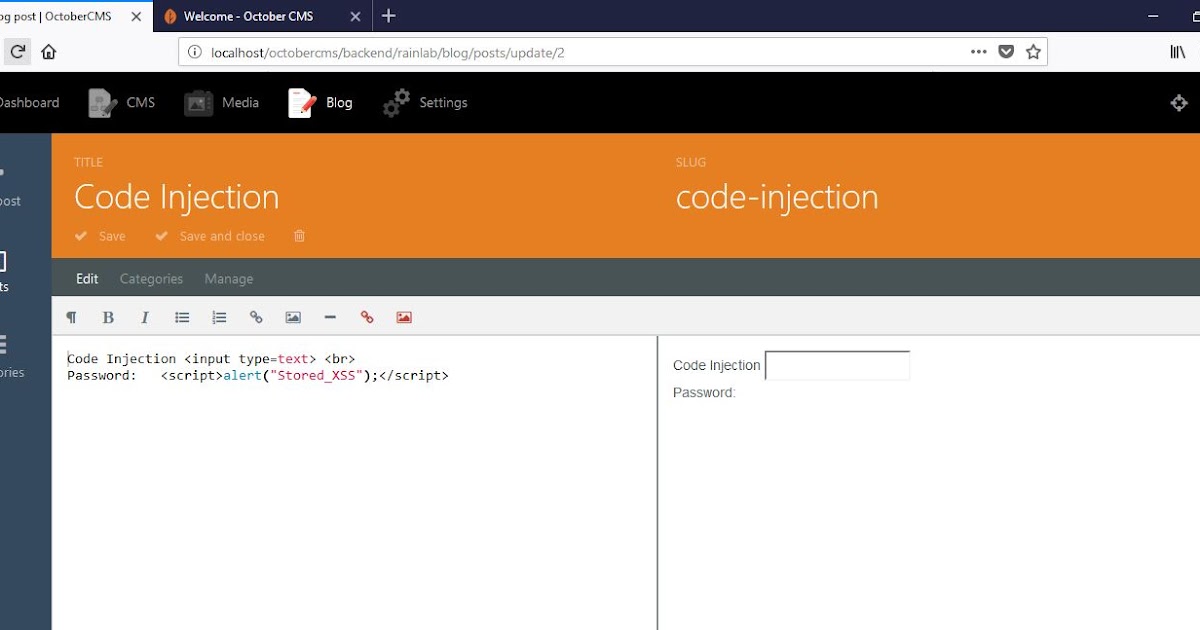Delete the post via the trash icon
This screenshot has height=630, width=1200.
[298, 236]
